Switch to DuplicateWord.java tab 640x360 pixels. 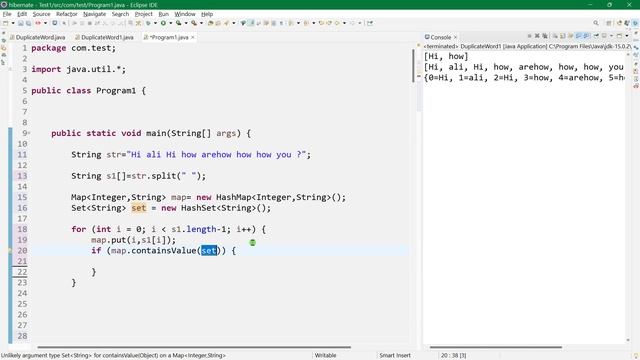click(x=38, y=37)
